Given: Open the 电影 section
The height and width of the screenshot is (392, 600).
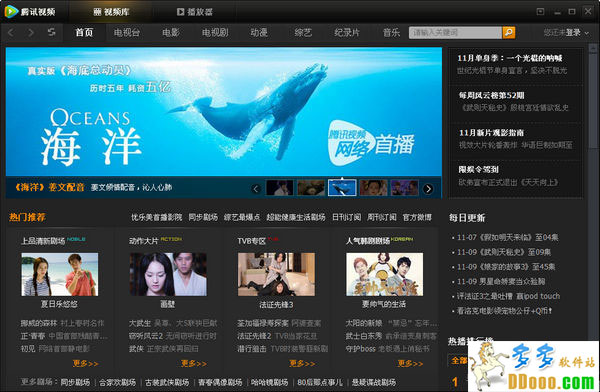Looking at the screenshot, I should (171, 33).
